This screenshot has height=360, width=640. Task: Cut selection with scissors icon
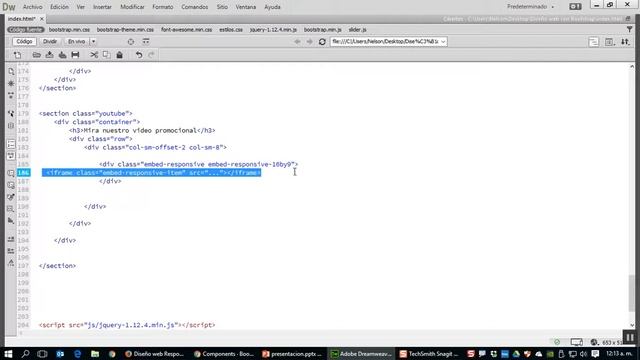[x=94, y=55]
